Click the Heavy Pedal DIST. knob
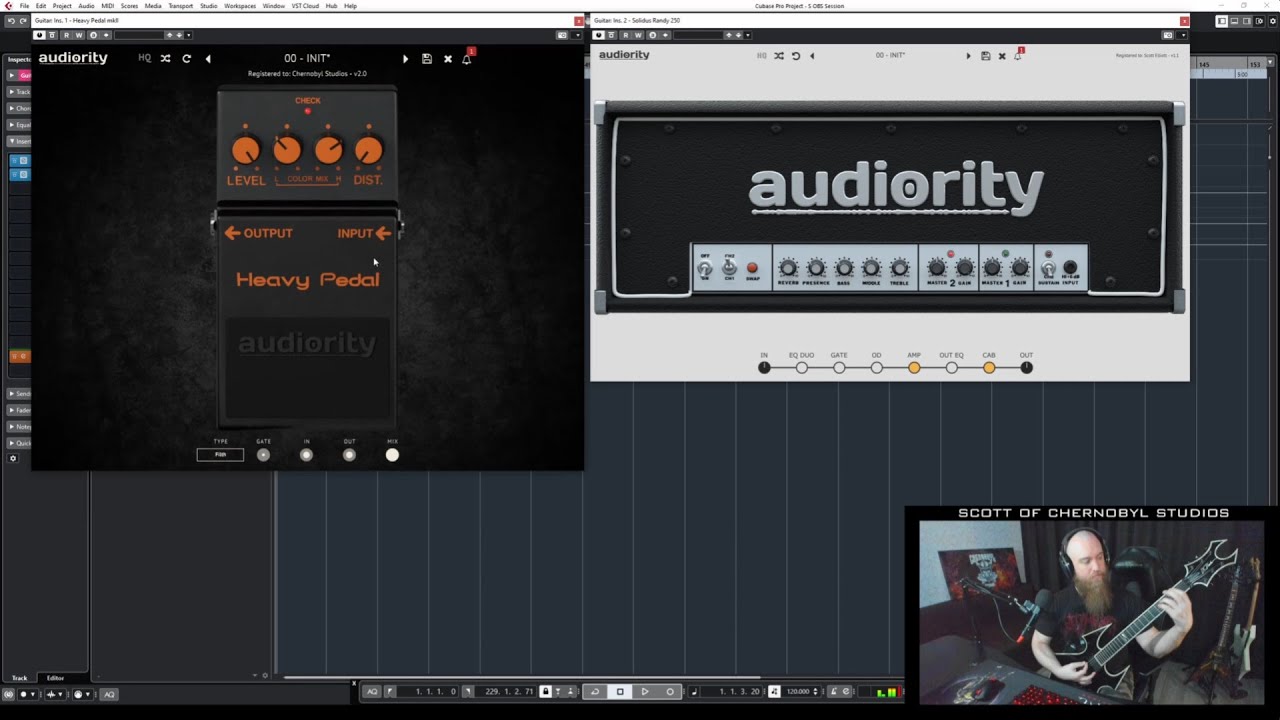The width and height of the screenshot is (1280, 720). pos(368,150)
